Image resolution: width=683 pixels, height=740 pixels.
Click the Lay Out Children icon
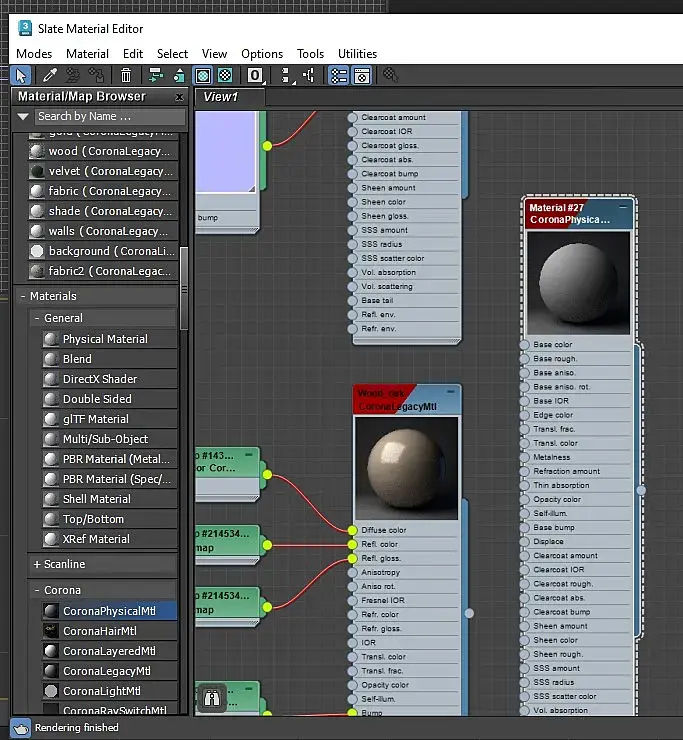click(x=310, y=75)
